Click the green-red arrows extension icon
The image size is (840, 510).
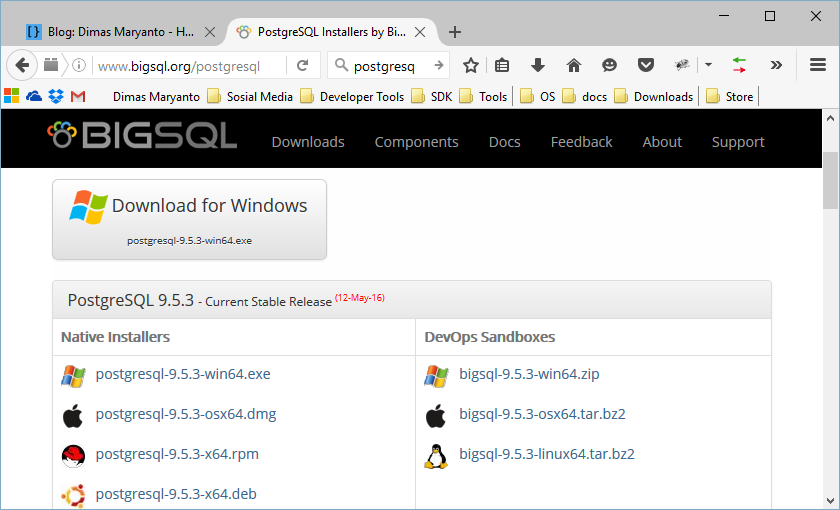739,65
